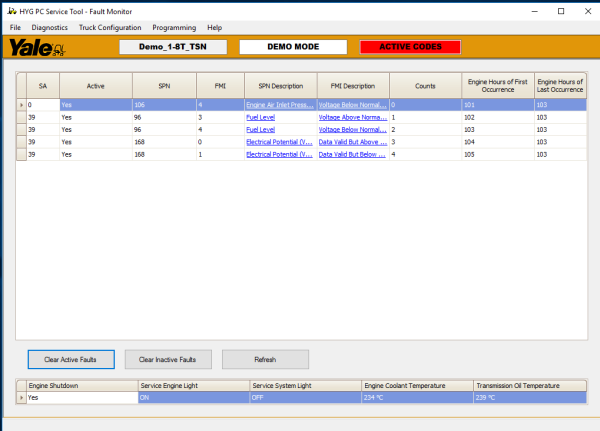
Task: Maximize the Fault Monitor window
Action: (x=561, y=11)
